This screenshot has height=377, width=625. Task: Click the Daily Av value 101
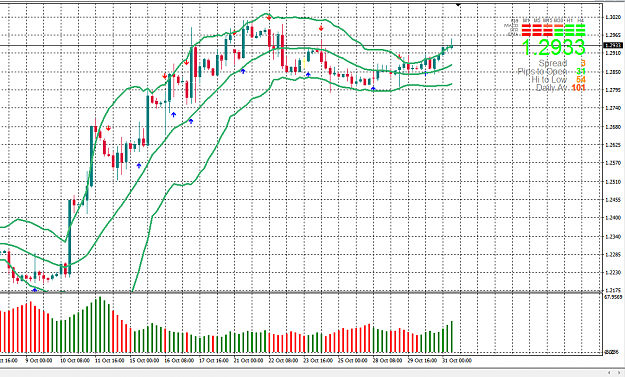579,88
